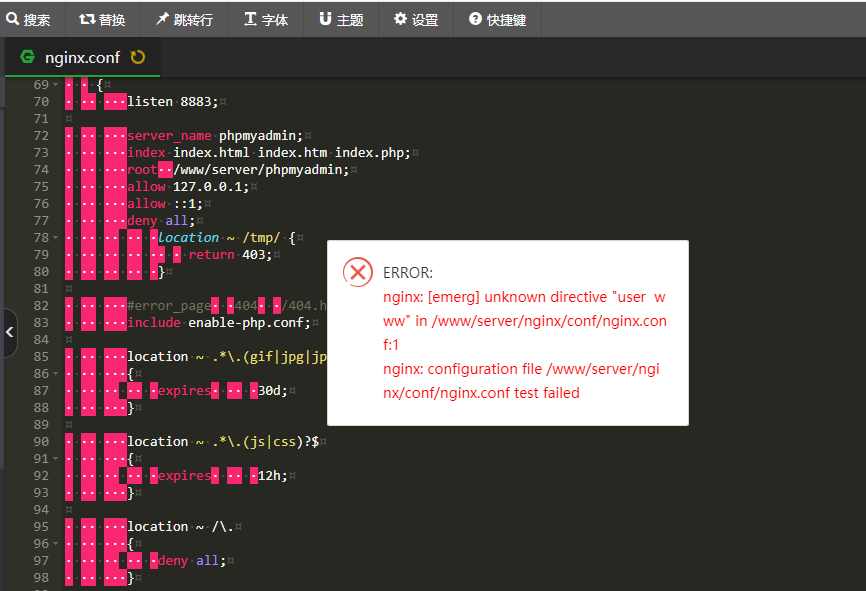Fold the block starting at line 86
Viewport: 866px width, 591px height.
click(x=56, y=374)
